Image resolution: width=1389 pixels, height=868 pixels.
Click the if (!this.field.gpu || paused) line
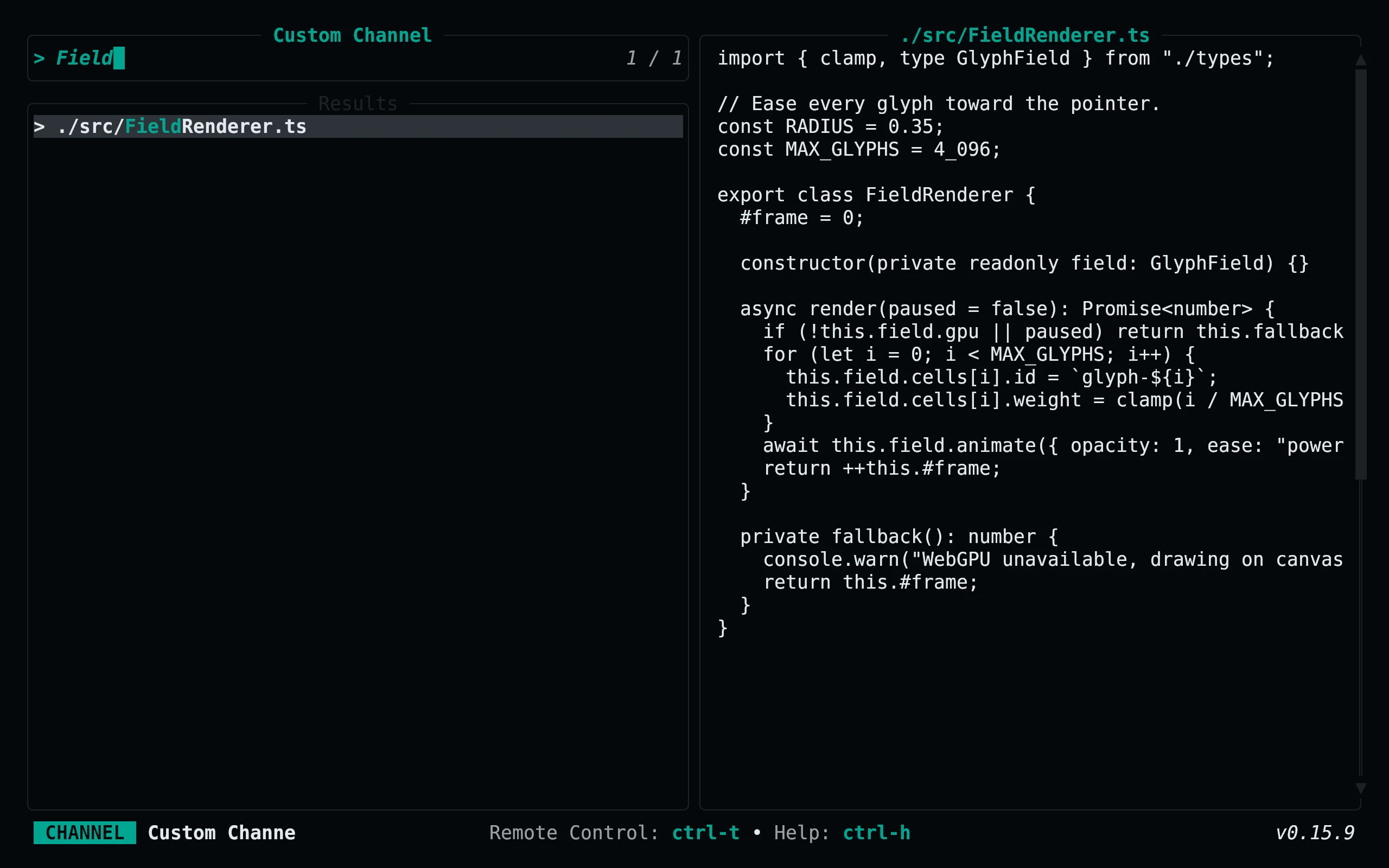pos(1053,331)
